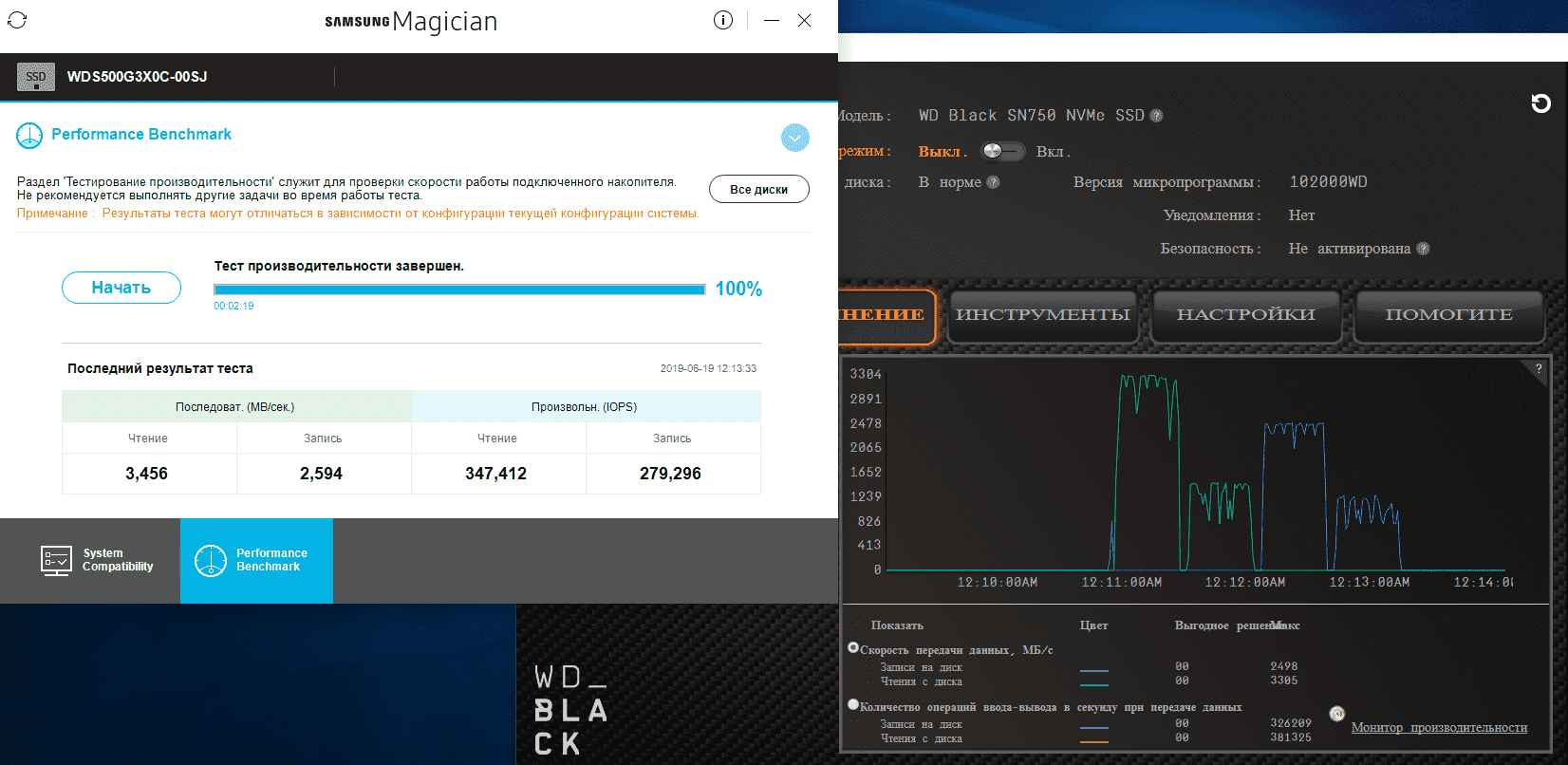Click the refresh icon in Samsung Magician
Image resolution: width=1568 pixels, height=765 pixels.
(x=17, y=20)
